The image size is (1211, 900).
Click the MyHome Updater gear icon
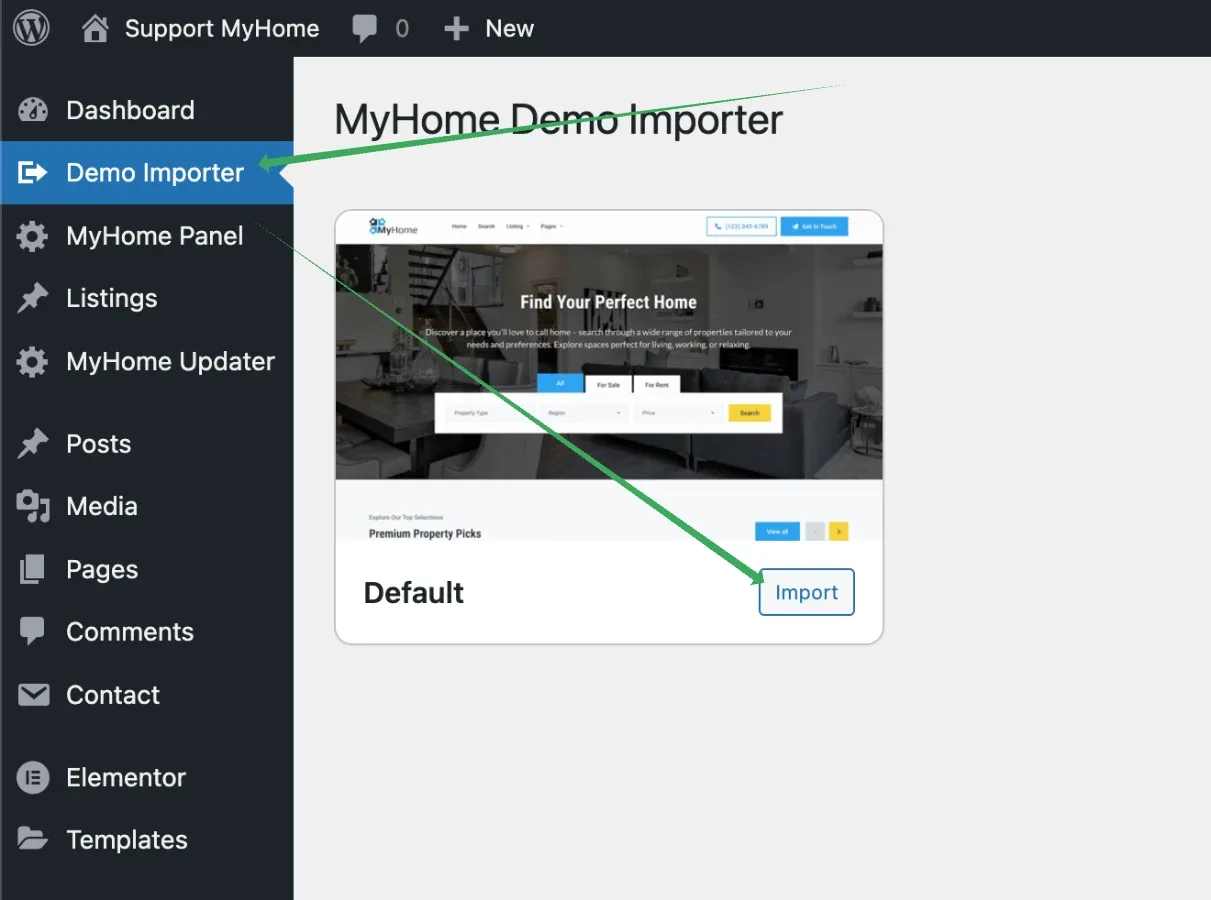coord(32,361)
